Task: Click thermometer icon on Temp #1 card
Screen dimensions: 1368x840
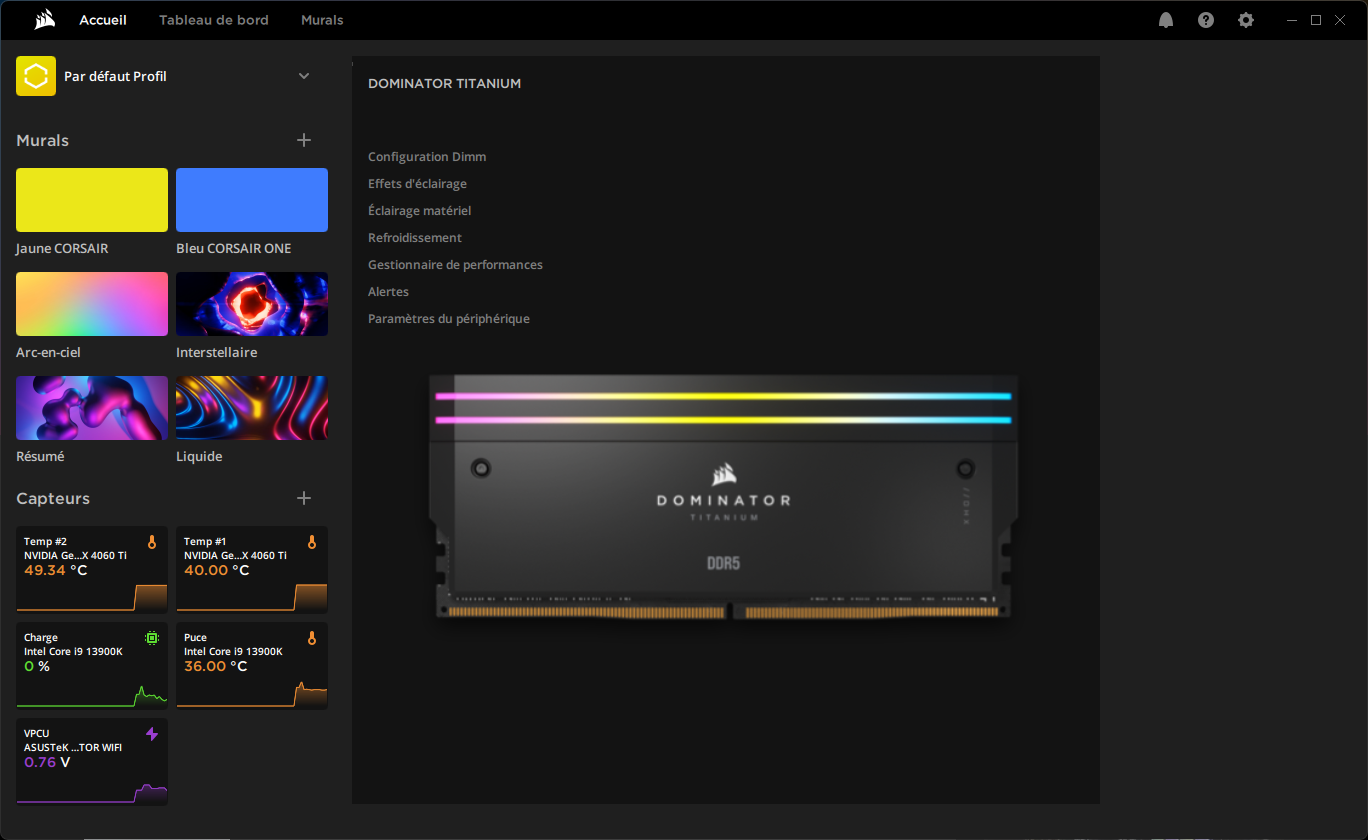Action: coord(312,542)
